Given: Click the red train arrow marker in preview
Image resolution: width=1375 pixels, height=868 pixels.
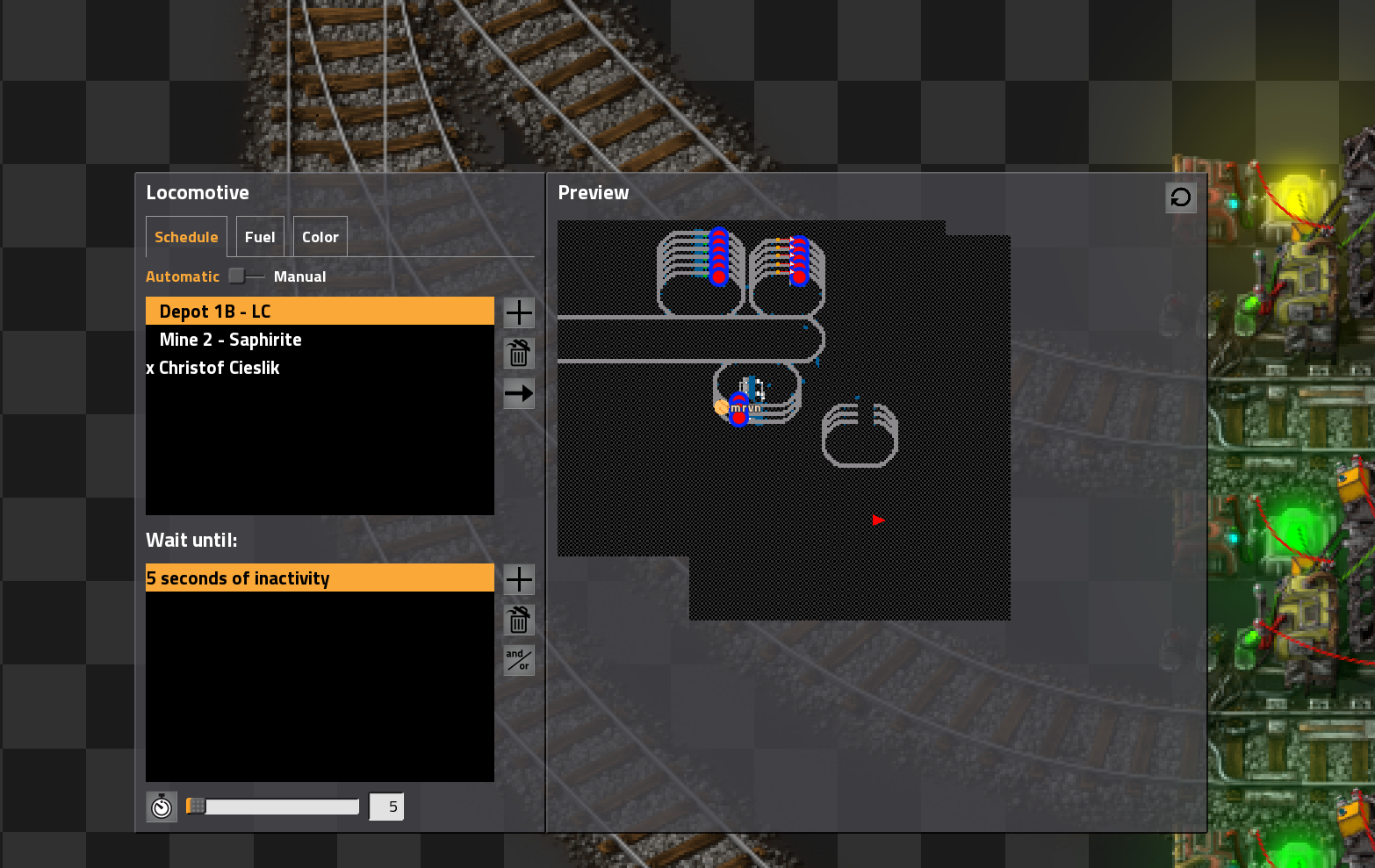Looking at the screenshot, I should tap(878, 520).
